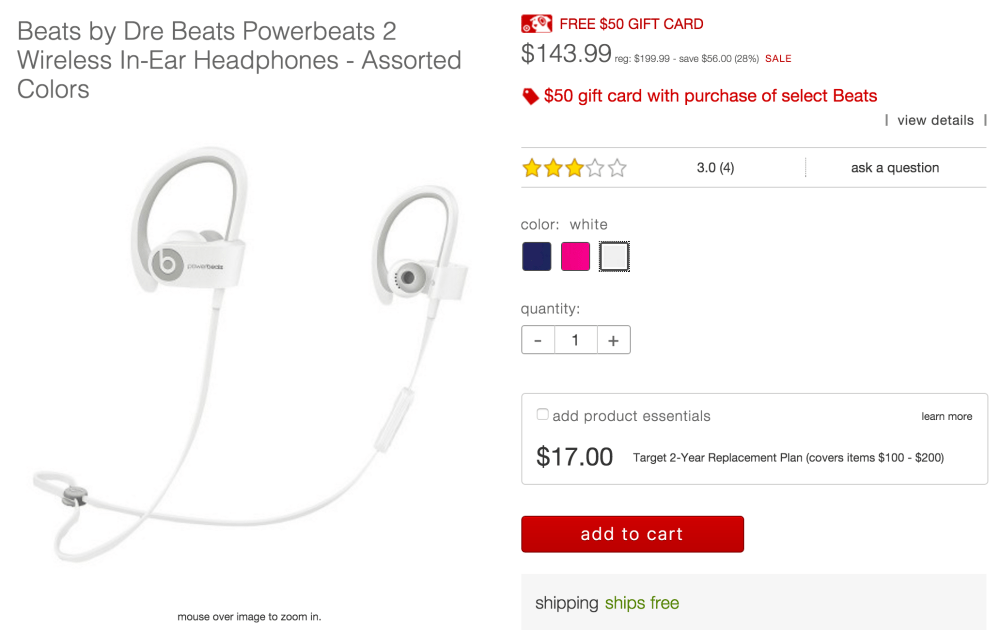Viewport: 1000px width, 630px height.
Task: Click the ask a question link
Action: [x=895, y=168]
